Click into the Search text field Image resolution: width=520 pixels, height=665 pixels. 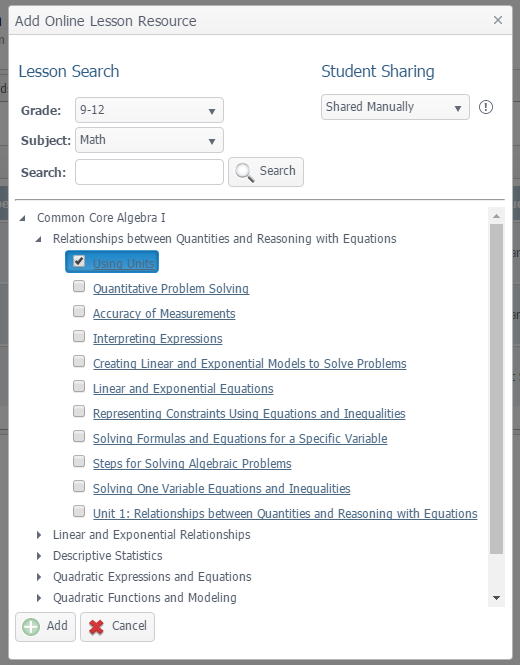click(149, 172)
